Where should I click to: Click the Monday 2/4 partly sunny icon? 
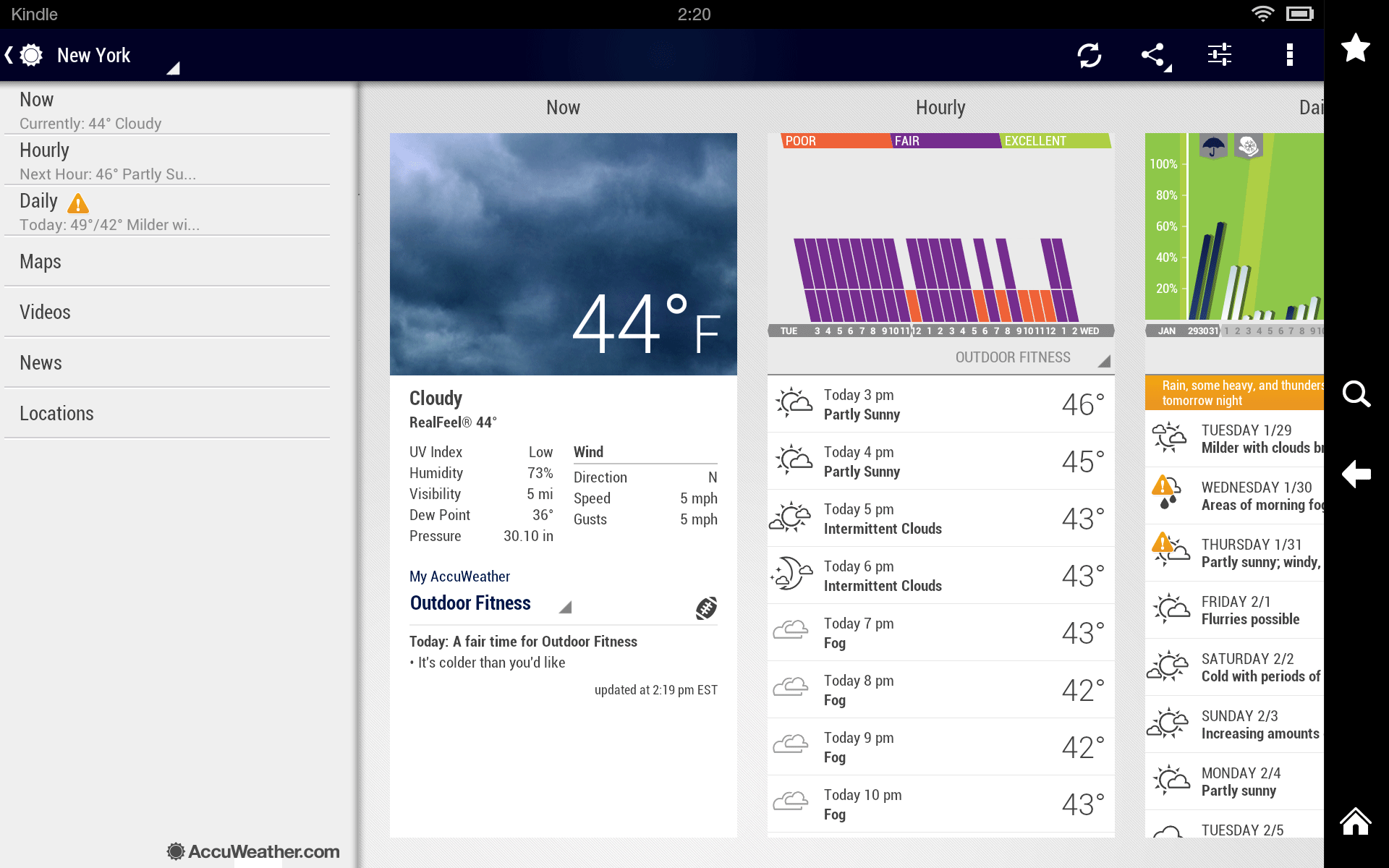(1170, 780)
